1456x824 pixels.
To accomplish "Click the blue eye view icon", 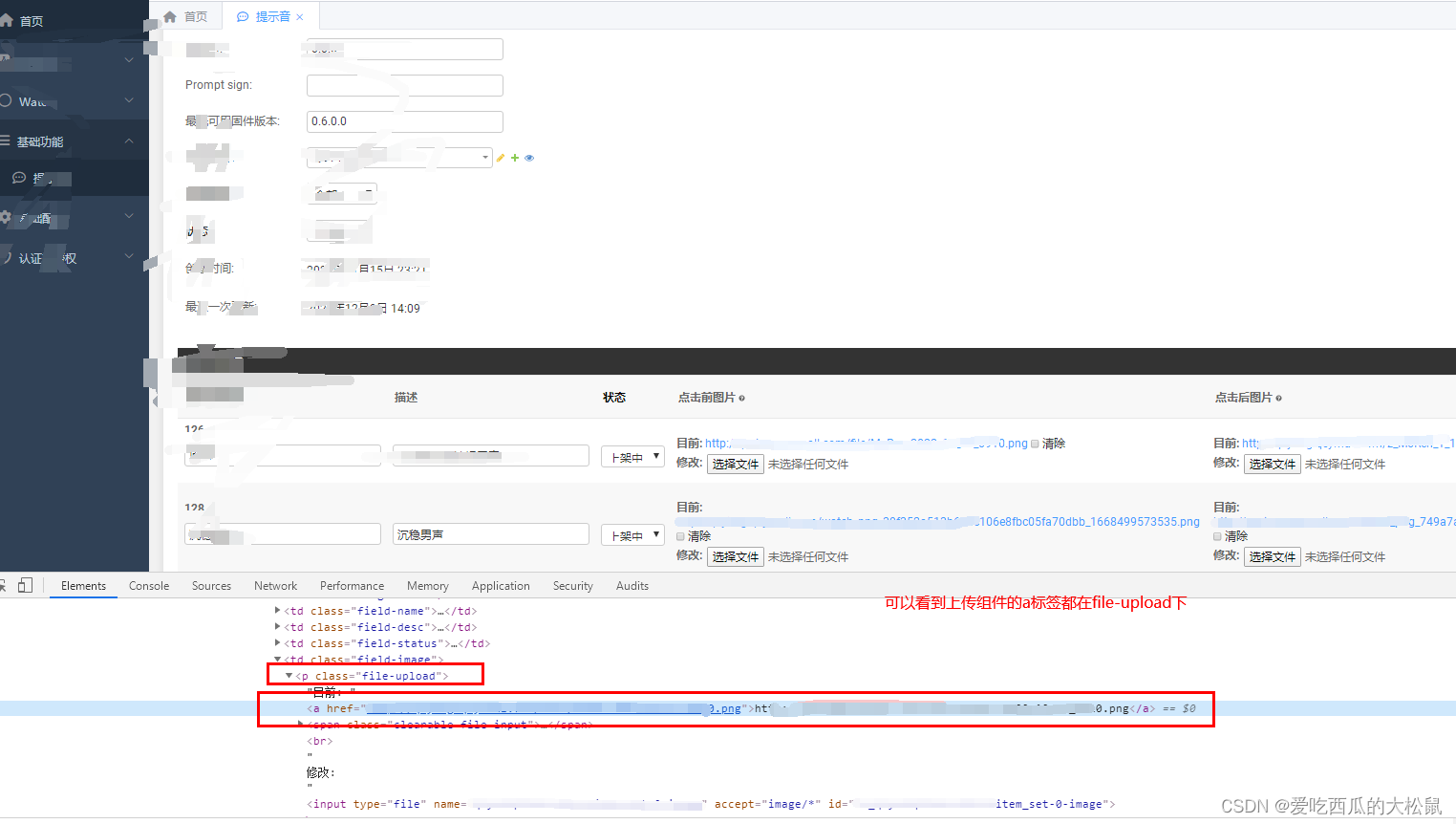I will pyautogui.click(x=529, y=158).
